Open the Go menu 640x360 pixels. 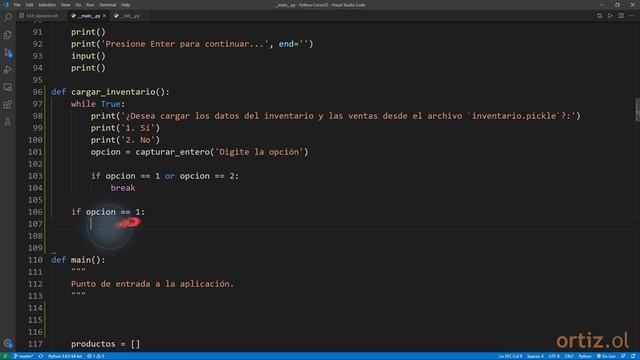[78, 5]
